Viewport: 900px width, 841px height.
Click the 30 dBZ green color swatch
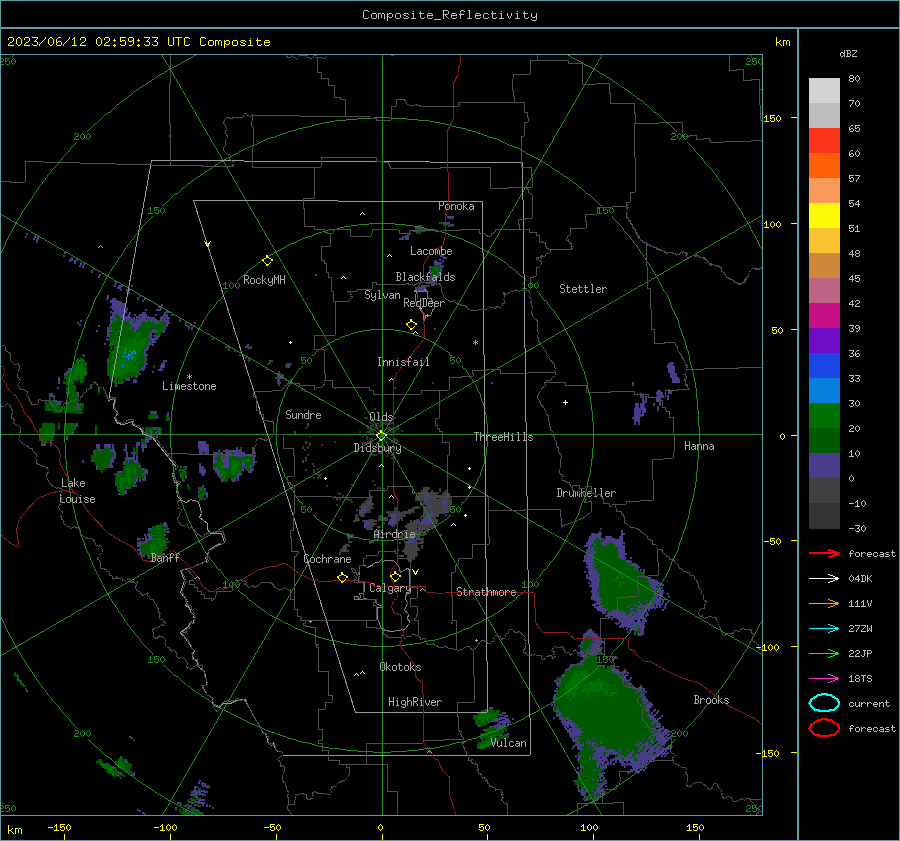[824, 415]
